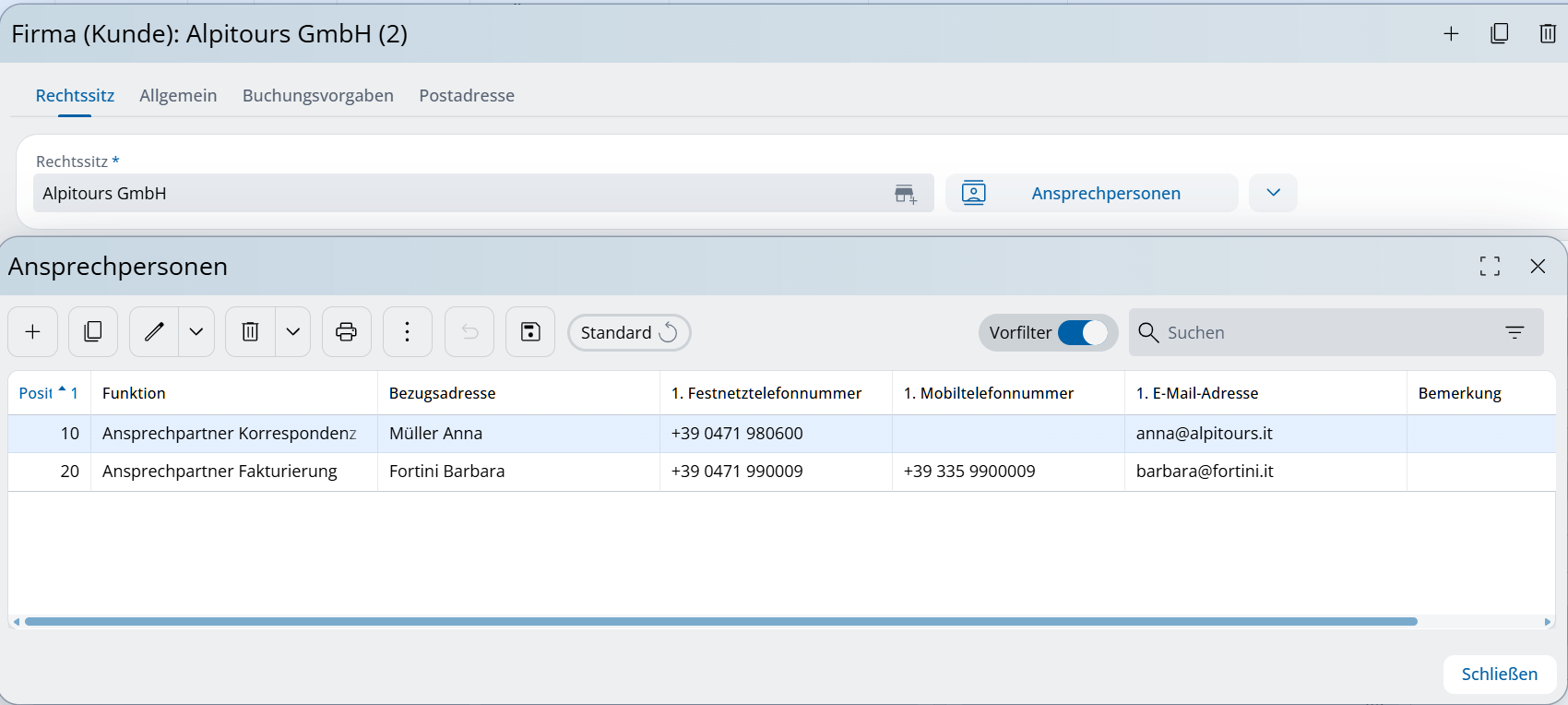Reset layout with Standard button
The image size is (1568, 705).
[629, 332]
